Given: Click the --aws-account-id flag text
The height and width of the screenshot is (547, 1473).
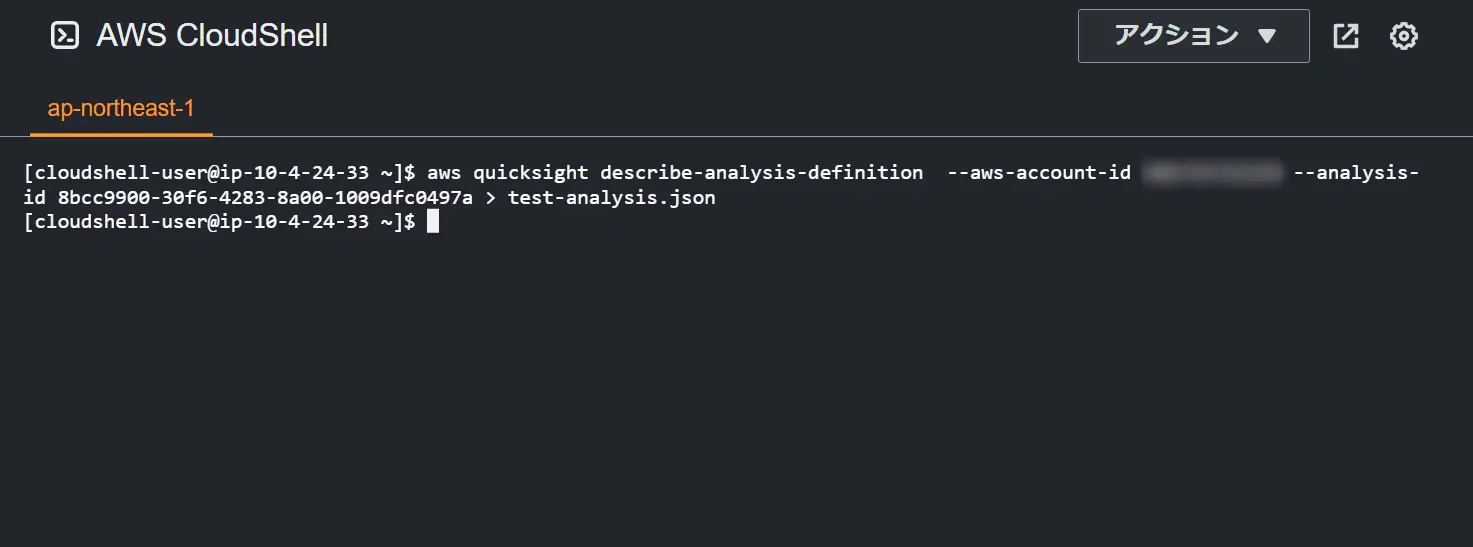Looking at the screenshot, I should pyautogui.click(x=1039, y=172).
